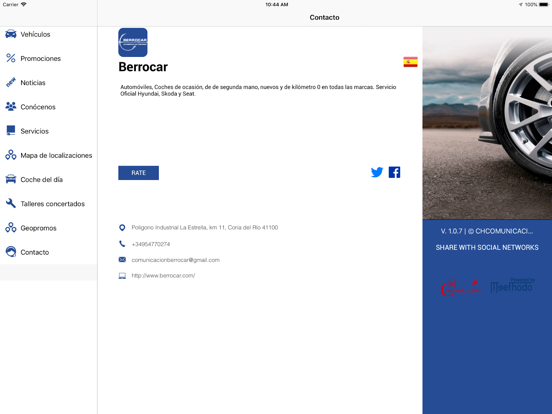Viewport: 552px width, 414px height.
Task: Tap the Contacto header title
Action: pos(324,17)
